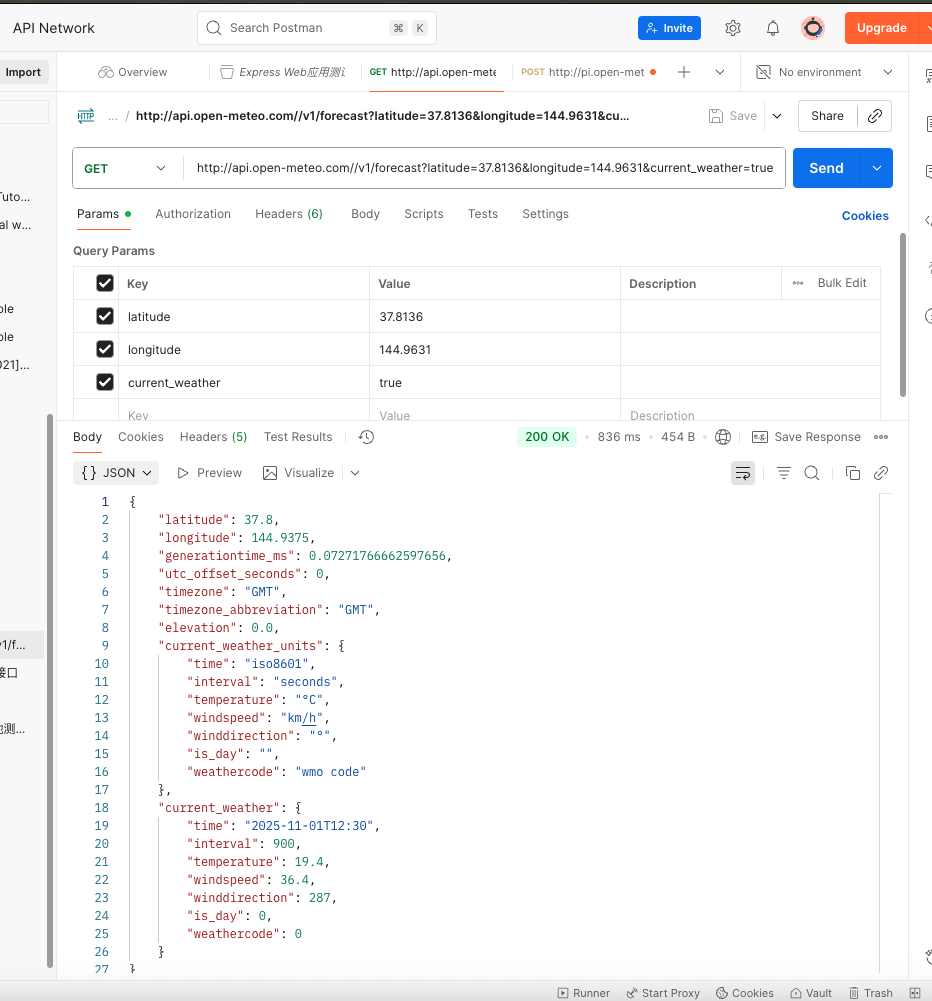Open the Tests tab
Image resolution: width=932 pixels, height=1001 pixels.
click(483, 214)
